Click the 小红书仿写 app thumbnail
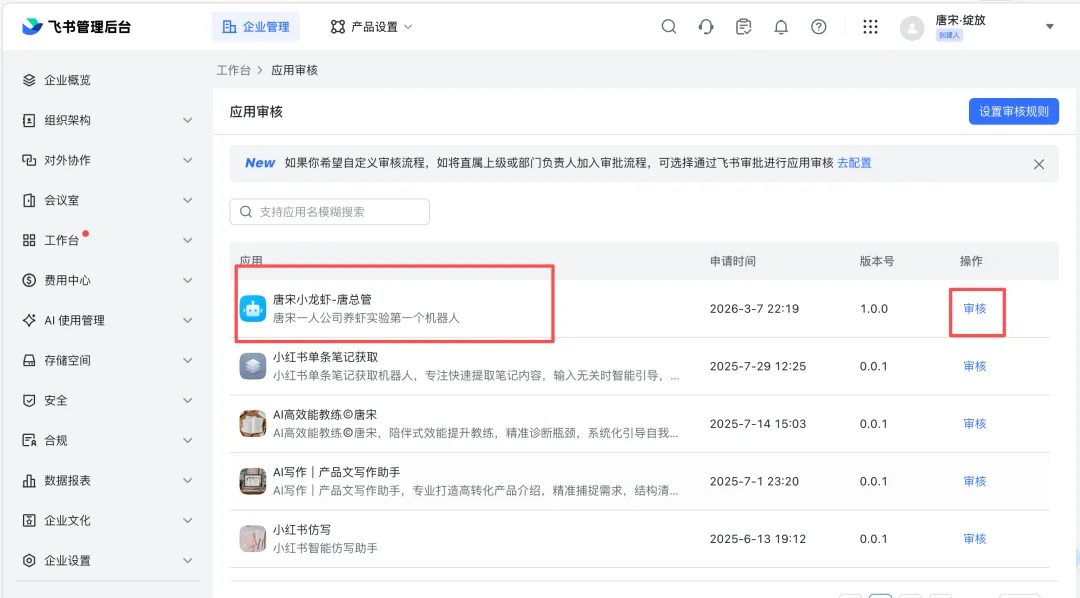 (253, 539)
